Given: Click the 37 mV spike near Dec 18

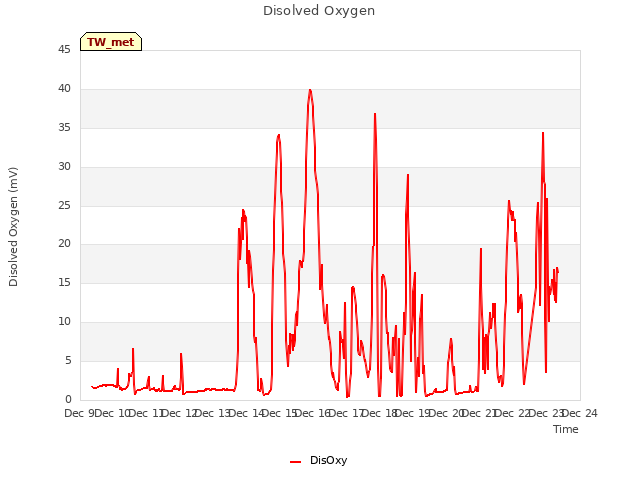Looking at the screenshot, I should coord(375,114).
